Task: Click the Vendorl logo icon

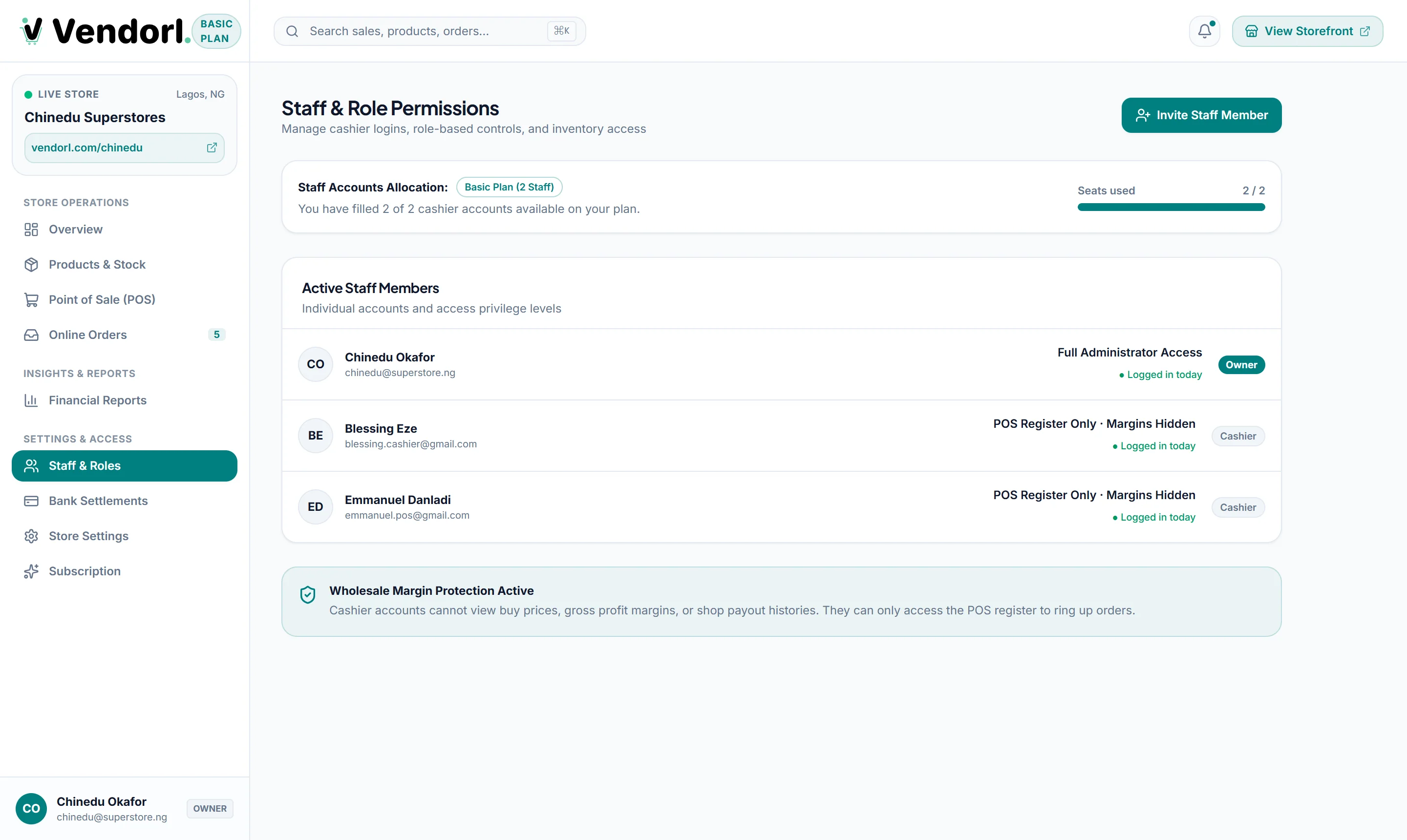Action: (x=32, y=31)
